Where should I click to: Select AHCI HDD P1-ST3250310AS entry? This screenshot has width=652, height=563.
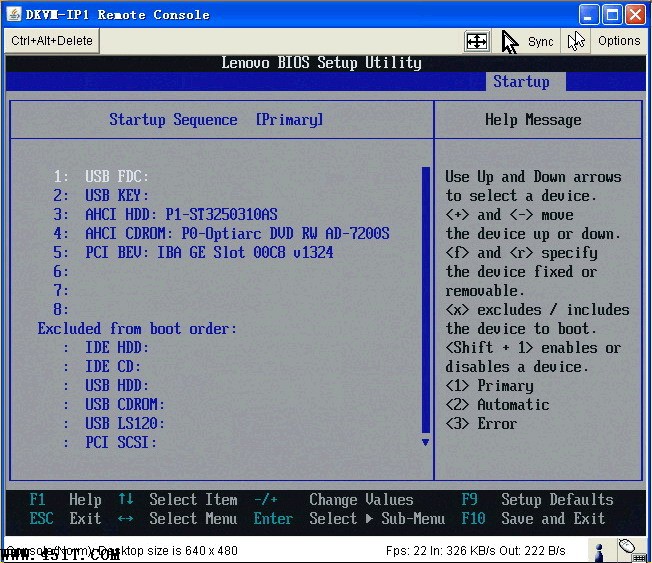point(165,215)
